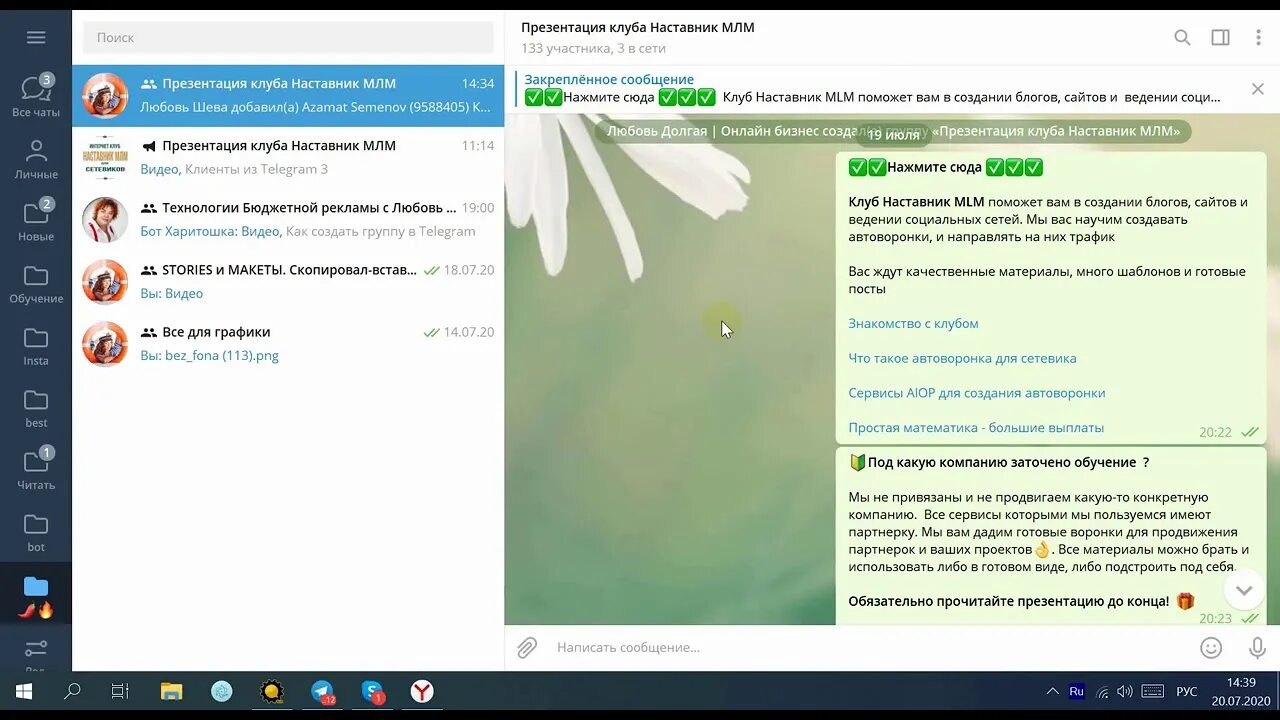
Task: Select the blue folder with fire emoji
Action: coord(36,596)
